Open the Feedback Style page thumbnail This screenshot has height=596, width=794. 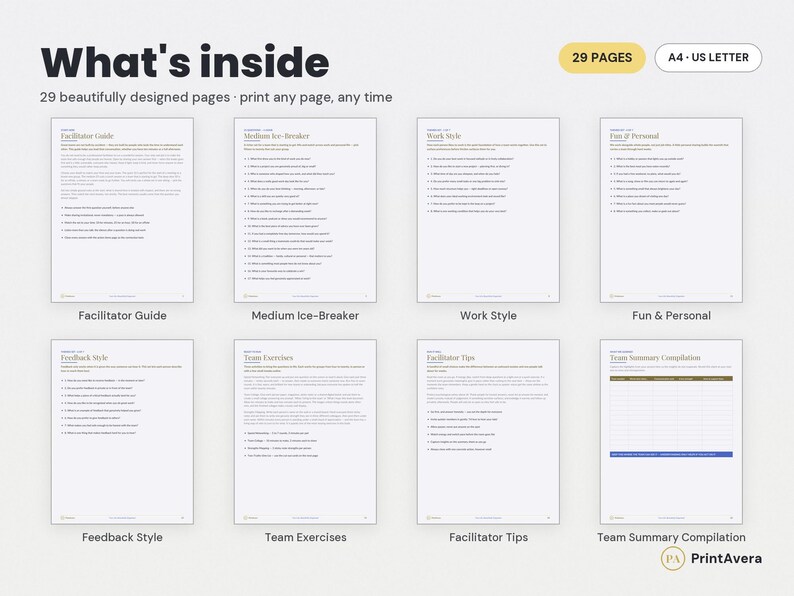coord(122,432)
